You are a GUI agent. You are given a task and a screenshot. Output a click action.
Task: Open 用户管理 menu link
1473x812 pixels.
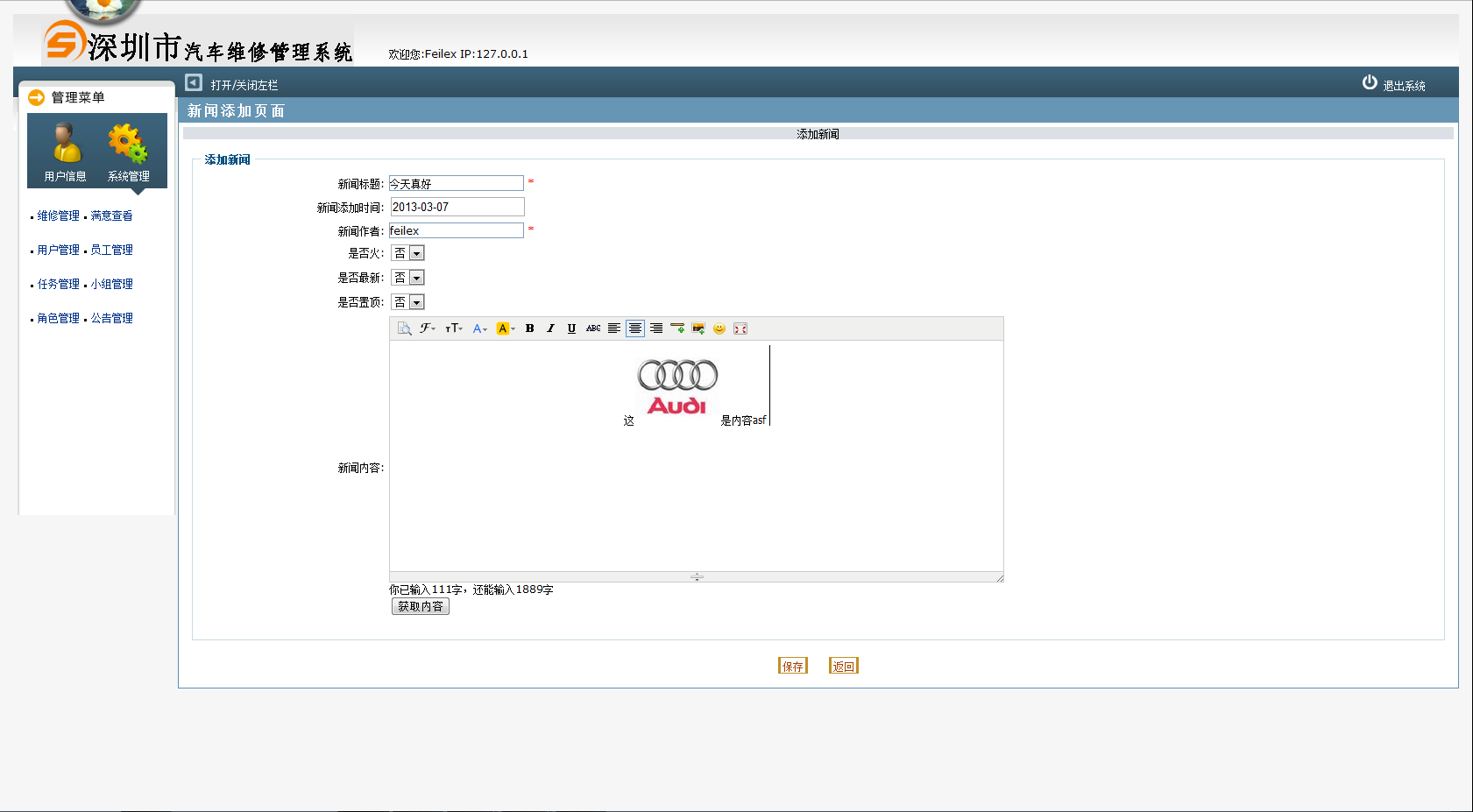click(x=59, y=250)
